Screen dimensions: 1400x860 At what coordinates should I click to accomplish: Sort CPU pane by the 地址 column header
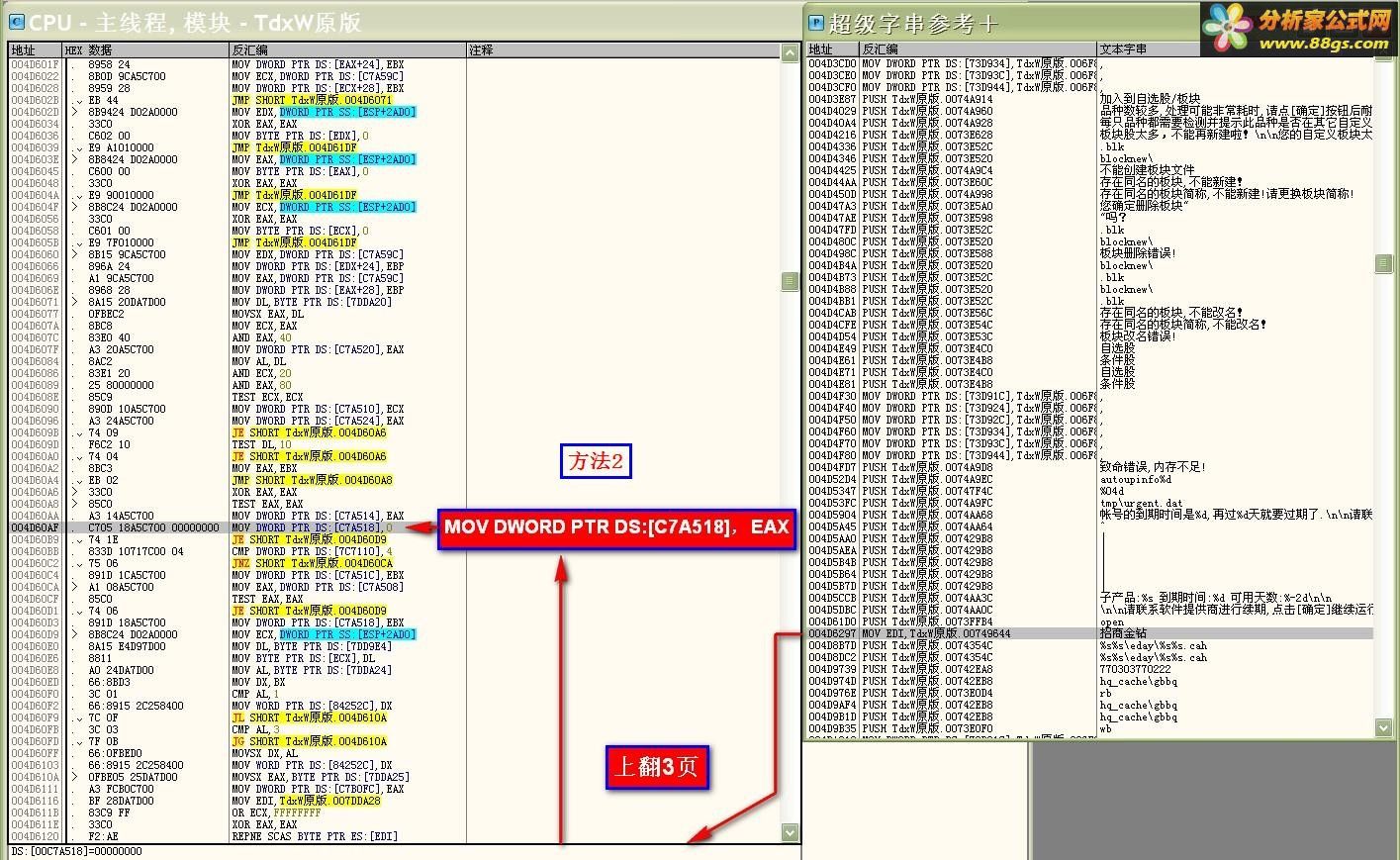tap(35, 49)
